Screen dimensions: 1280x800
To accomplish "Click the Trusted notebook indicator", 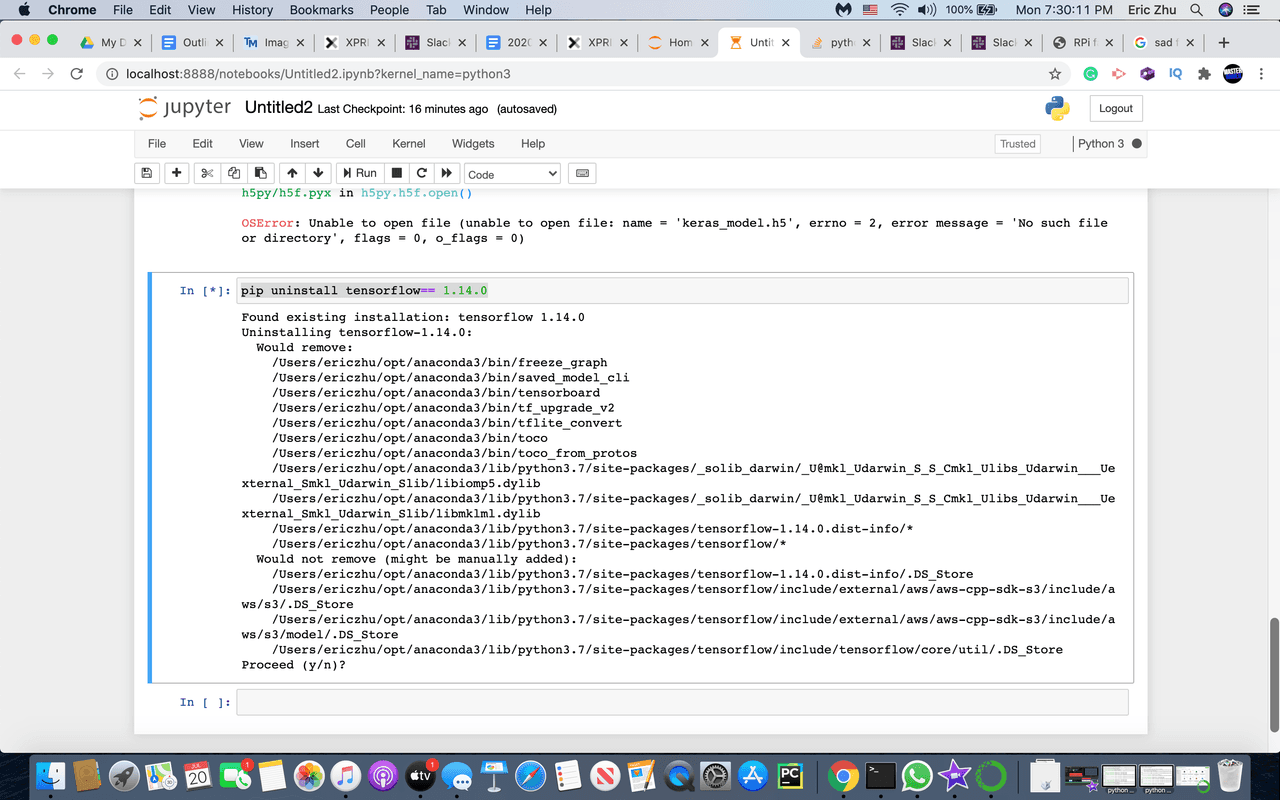I will [x=1018, y=144].
